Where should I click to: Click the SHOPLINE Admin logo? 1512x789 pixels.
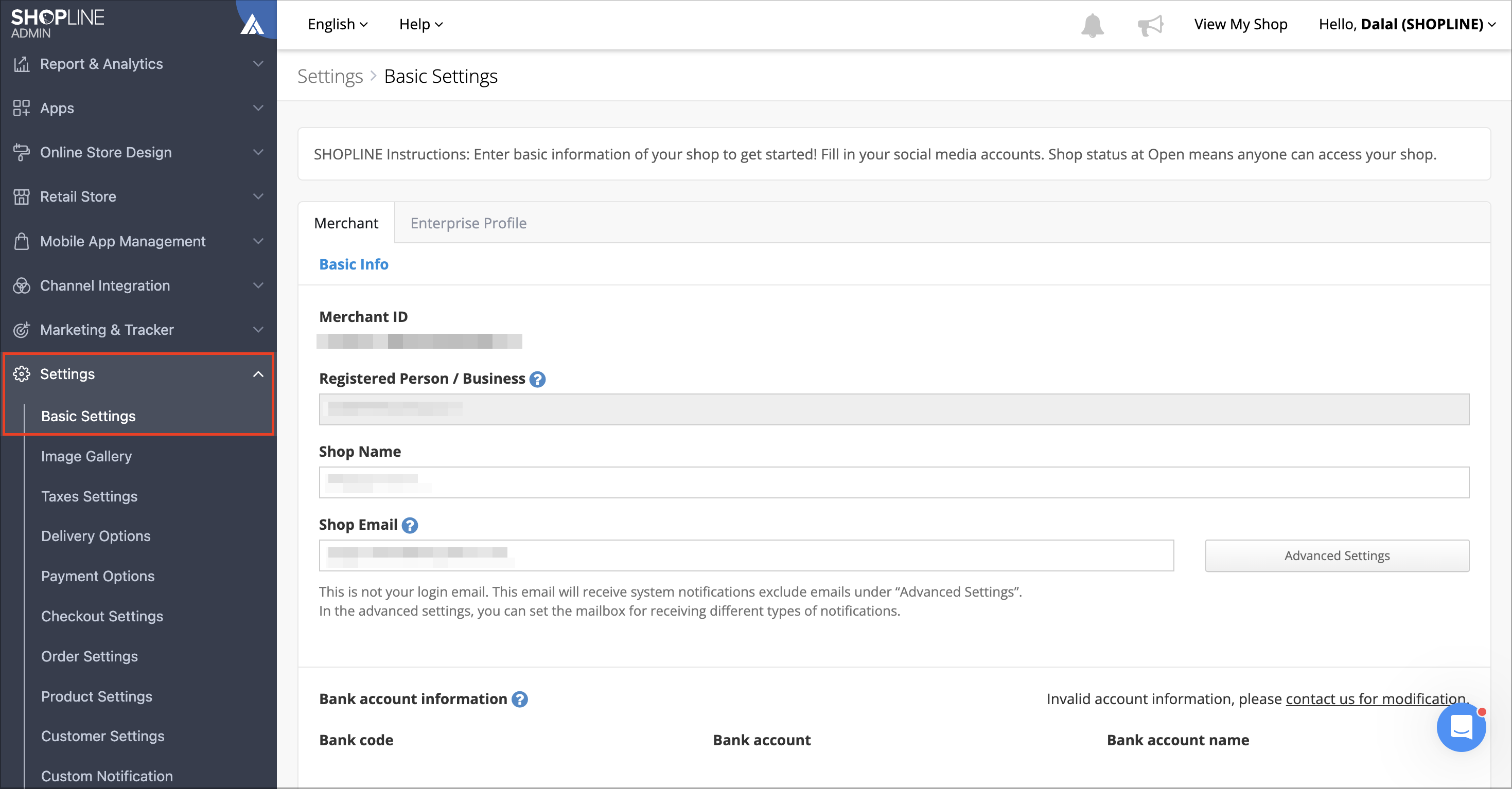pos(58,24)
